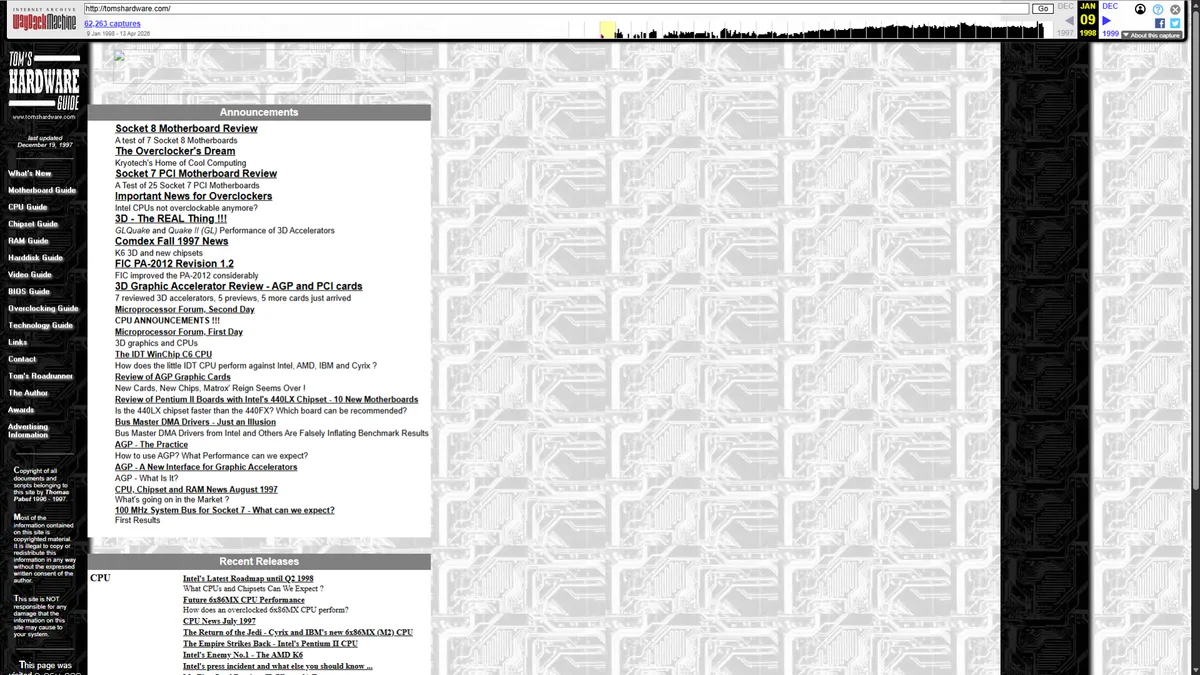Expand the About this capture panel
1200x675 pixels.
[x=1152, y=35]
